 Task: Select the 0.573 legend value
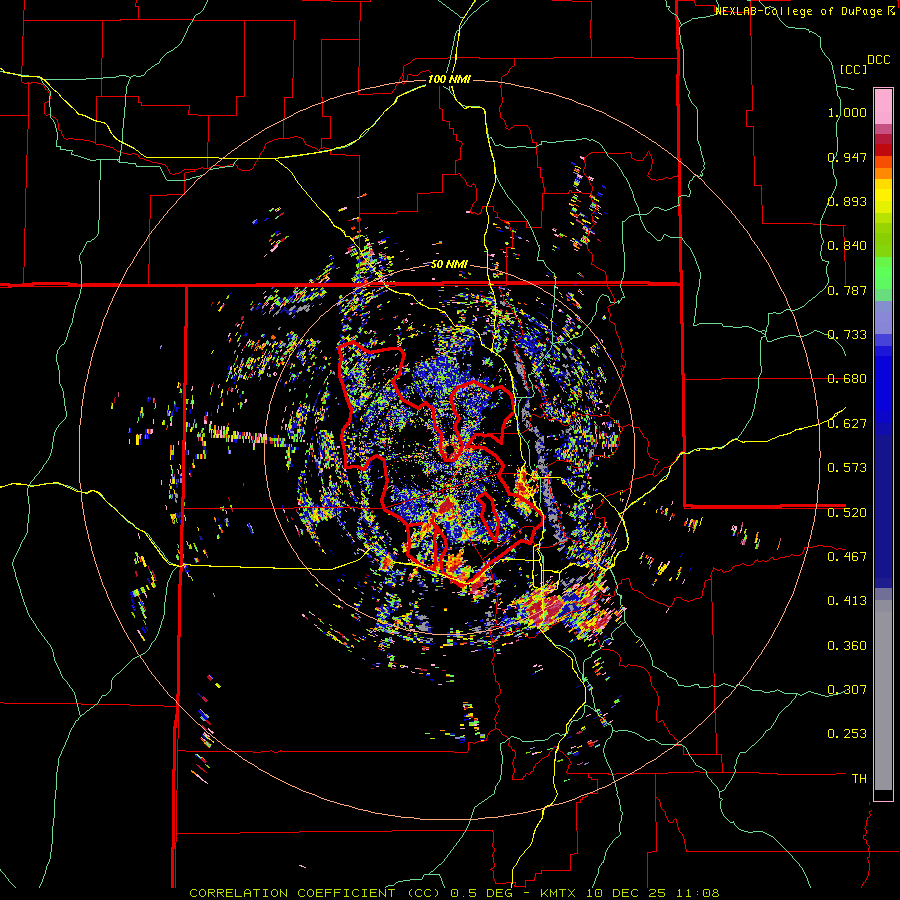coord(847,468)
